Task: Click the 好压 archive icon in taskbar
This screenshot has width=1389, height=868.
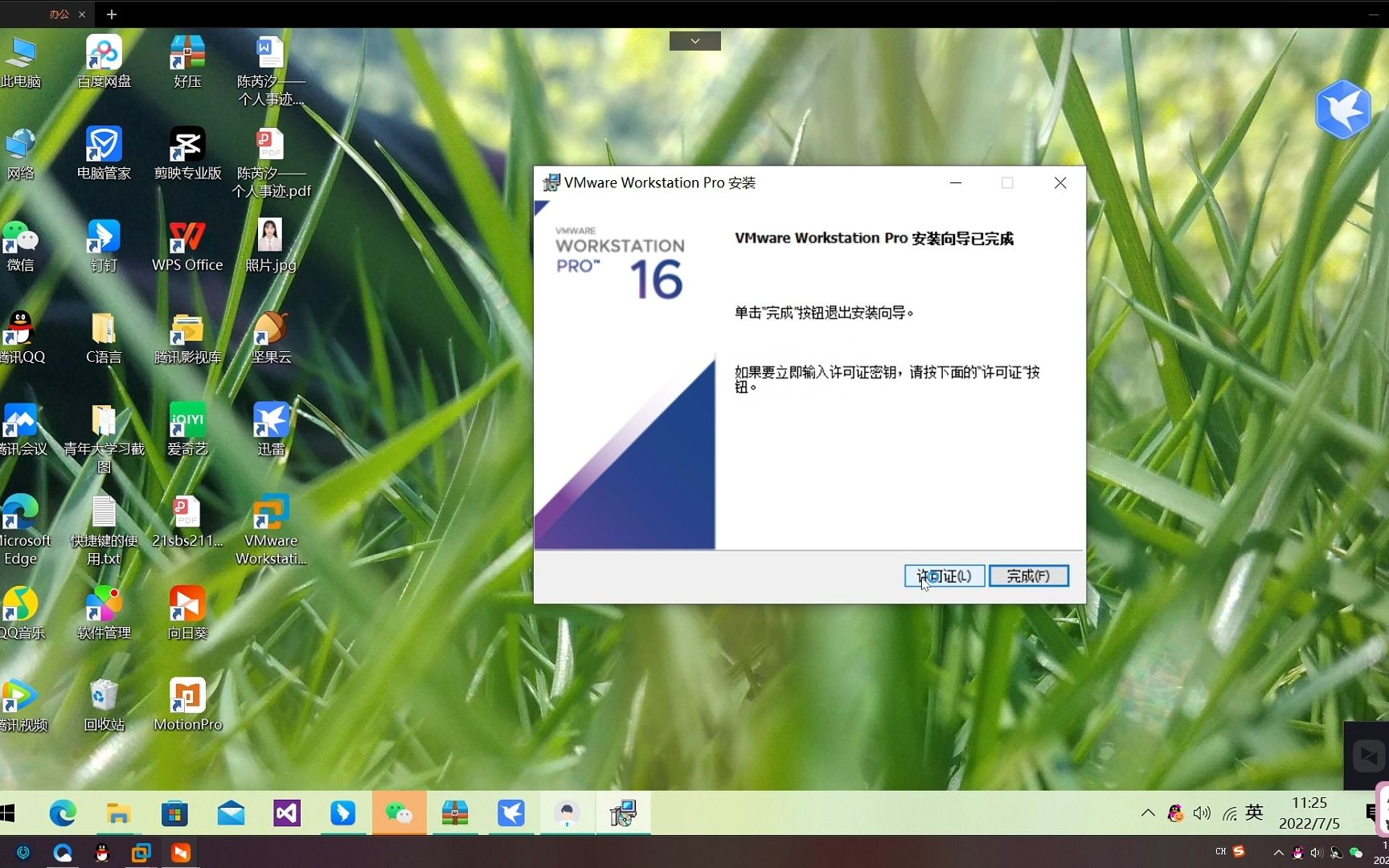Action: click(455, 813)
